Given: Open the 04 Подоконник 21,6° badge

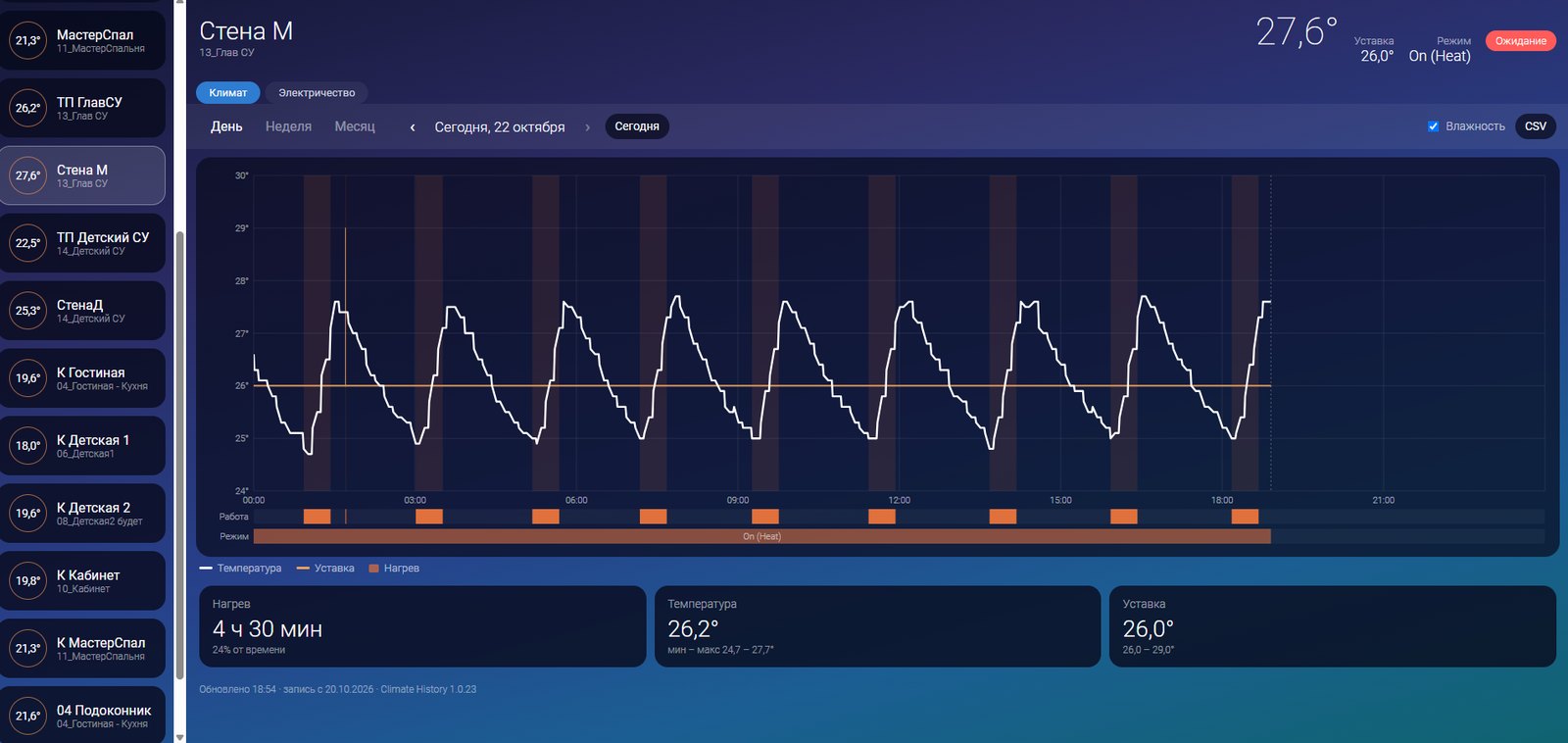Looking at the screenshot, I should pos(27,717).
